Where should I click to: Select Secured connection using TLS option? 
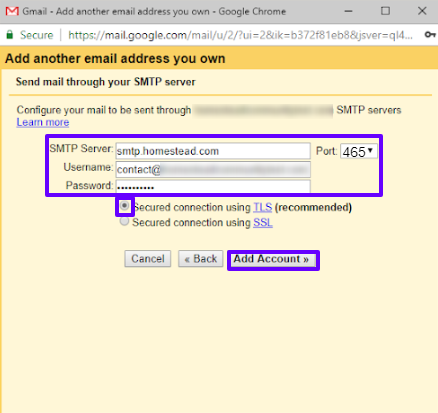(124, 206)
